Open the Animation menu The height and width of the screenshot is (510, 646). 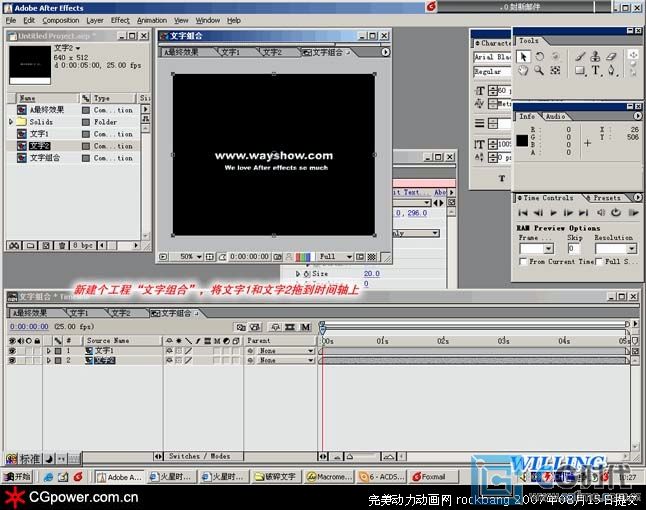pyautogui.click(x=152, y=20)
